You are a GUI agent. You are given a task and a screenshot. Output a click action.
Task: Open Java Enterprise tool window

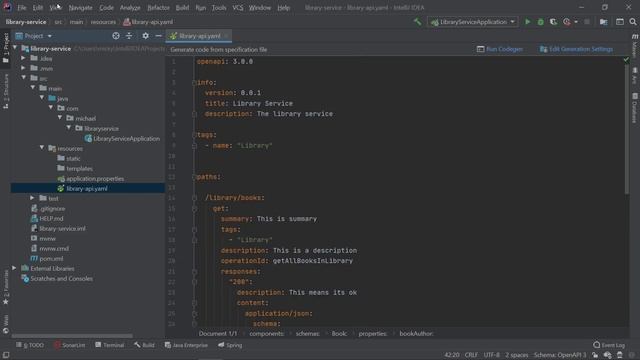point(186,345)
